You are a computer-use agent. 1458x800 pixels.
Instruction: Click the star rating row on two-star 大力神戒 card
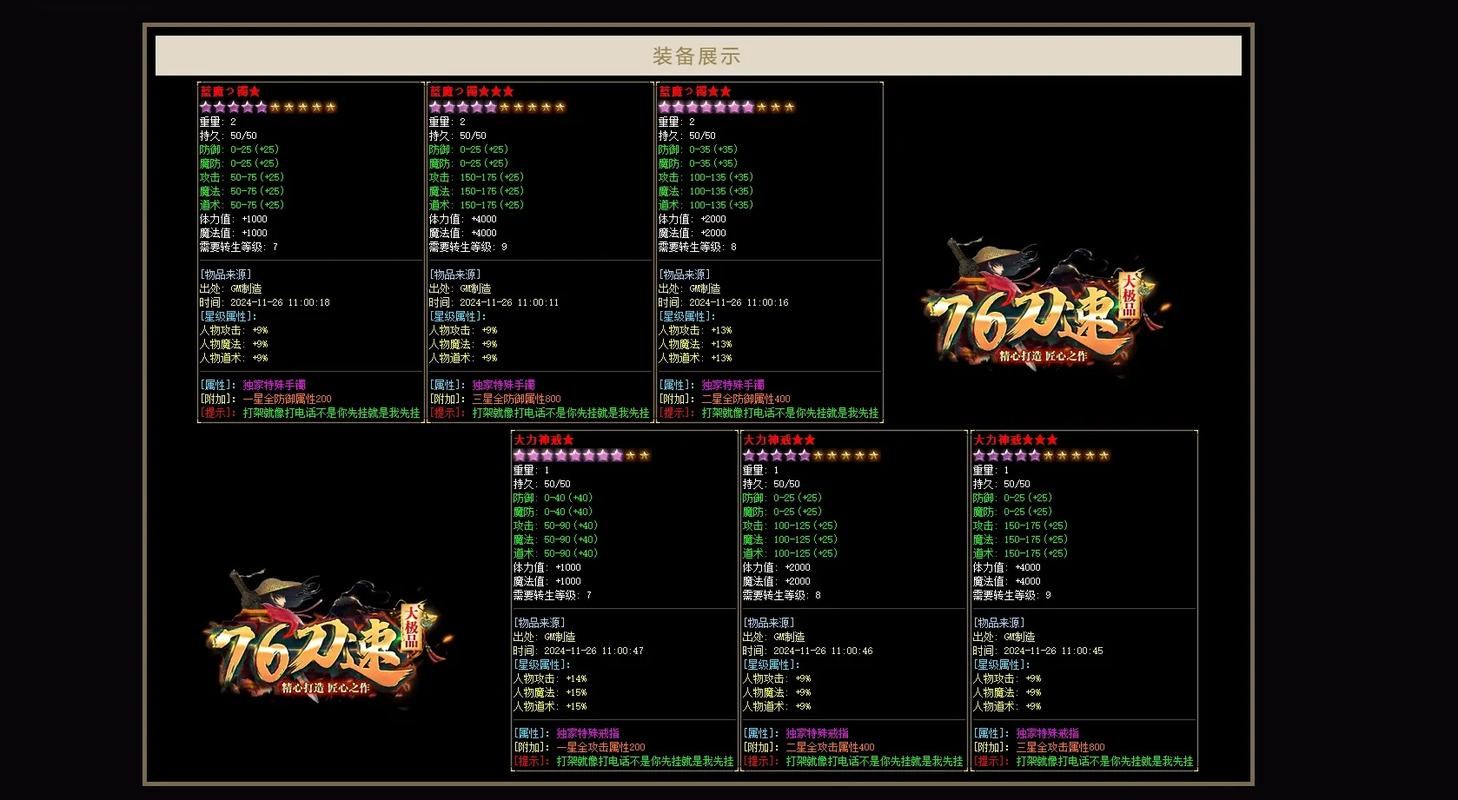point(811,455)
